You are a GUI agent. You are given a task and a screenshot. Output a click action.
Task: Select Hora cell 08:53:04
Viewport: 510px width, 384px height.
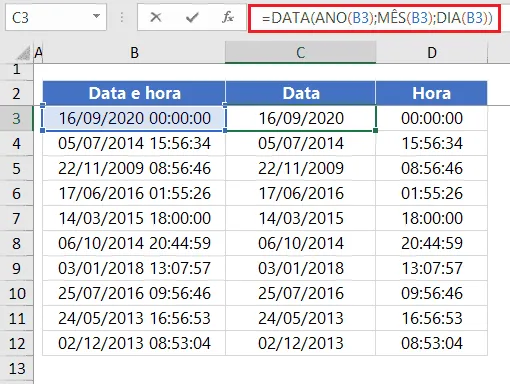point(432,343)
